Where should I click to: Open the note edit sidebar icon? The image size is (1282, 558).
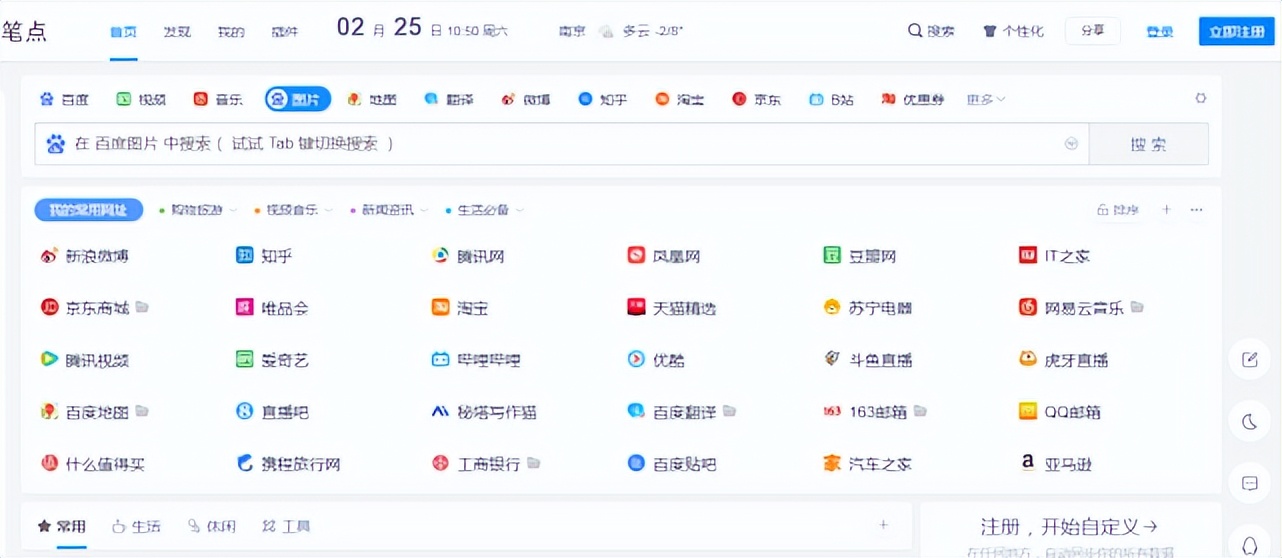click(x=1250, y=360)
